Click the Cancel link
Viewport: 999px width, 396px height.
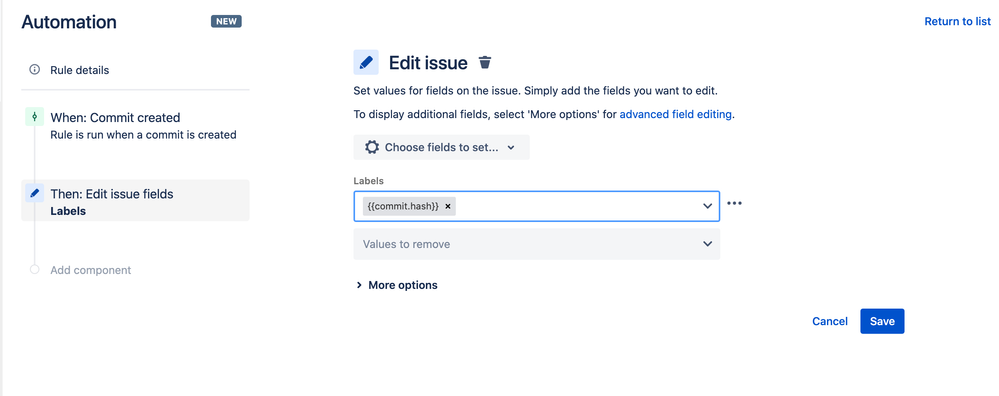click(x=830, y=322)
